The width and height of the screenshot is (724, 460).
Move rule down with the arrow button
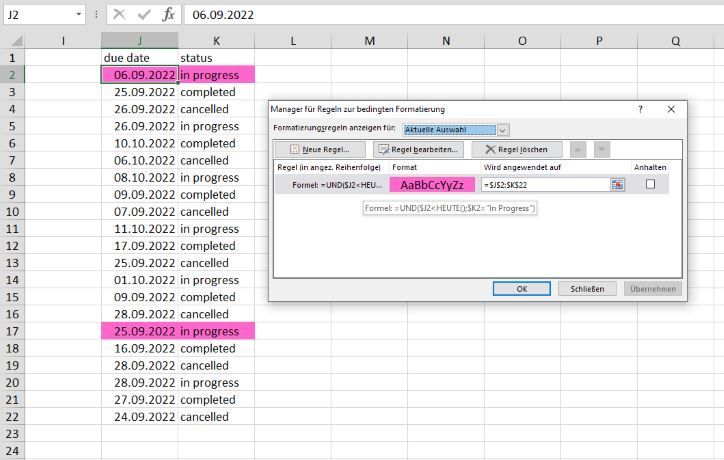point(602,150)
